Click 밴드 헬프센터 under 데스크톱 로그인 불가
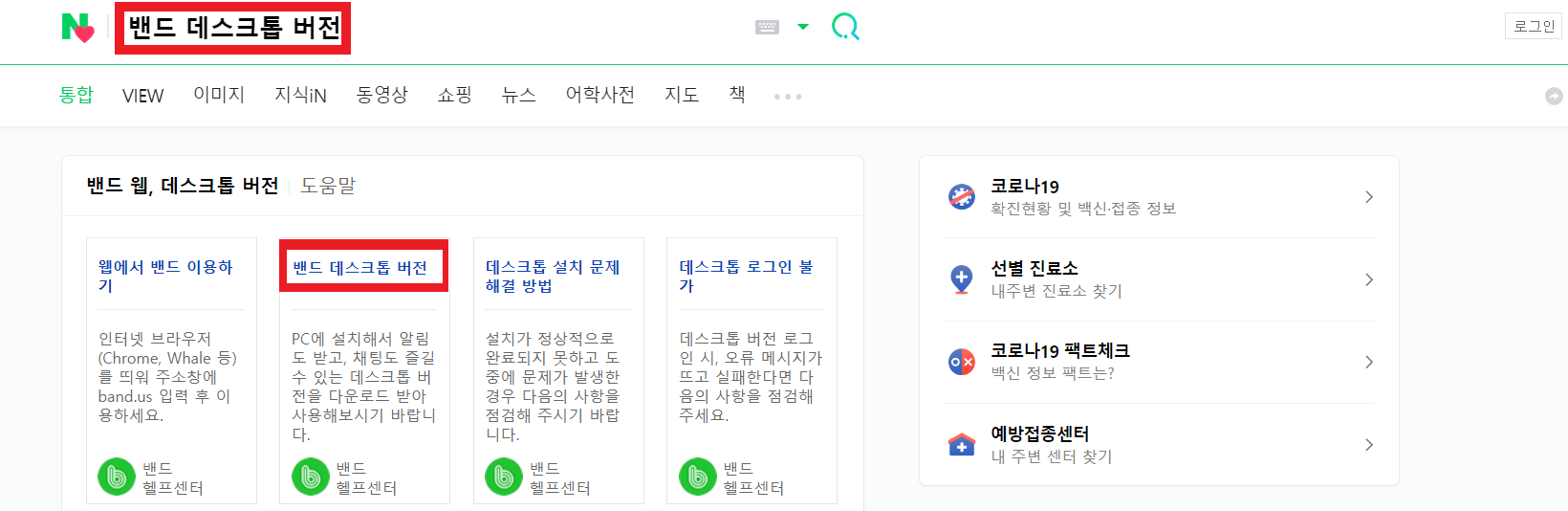 [753, 478]
